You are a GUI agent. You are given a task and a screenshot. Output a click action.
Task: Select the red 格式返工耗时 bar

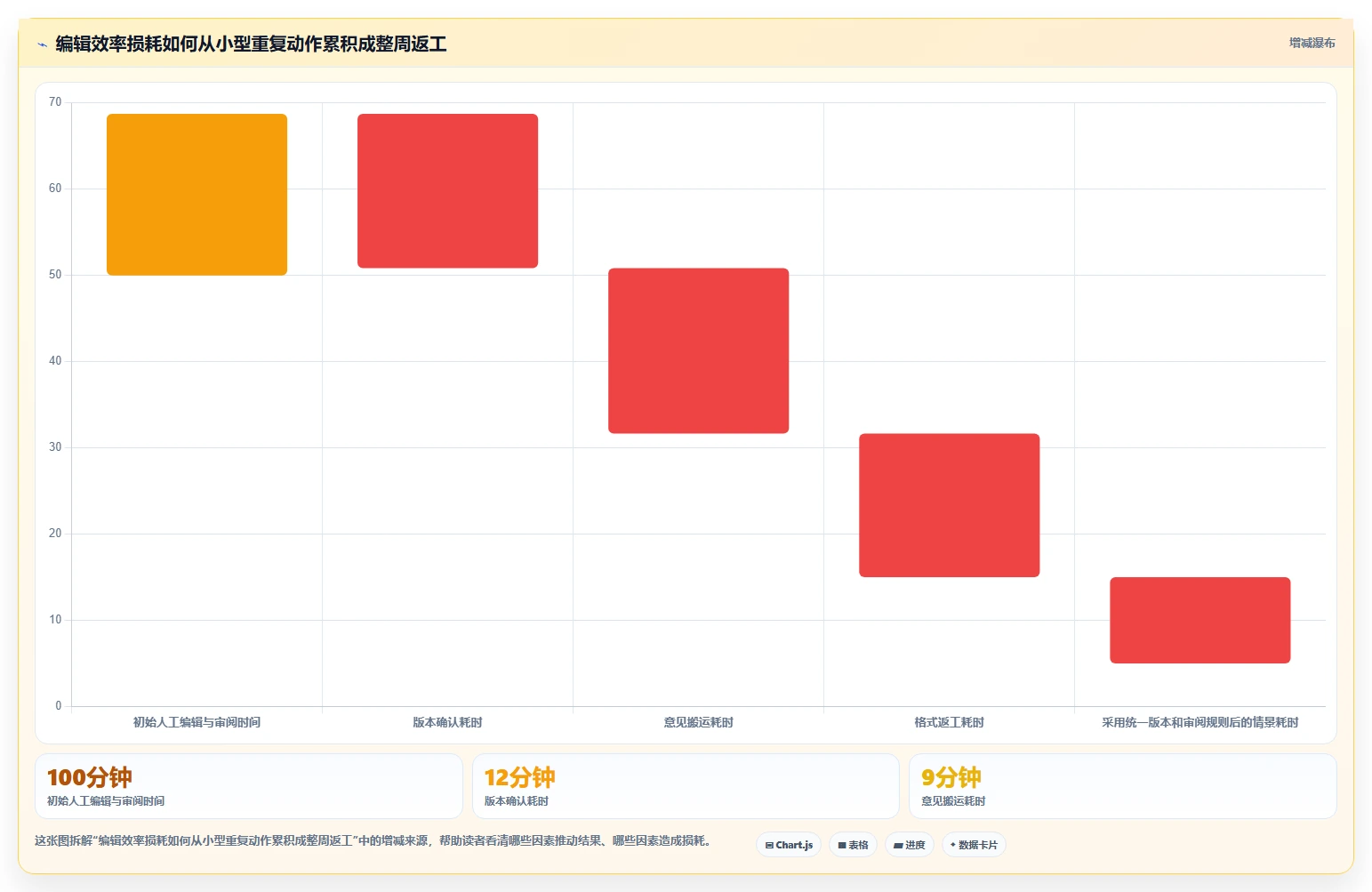click(949, 505)
